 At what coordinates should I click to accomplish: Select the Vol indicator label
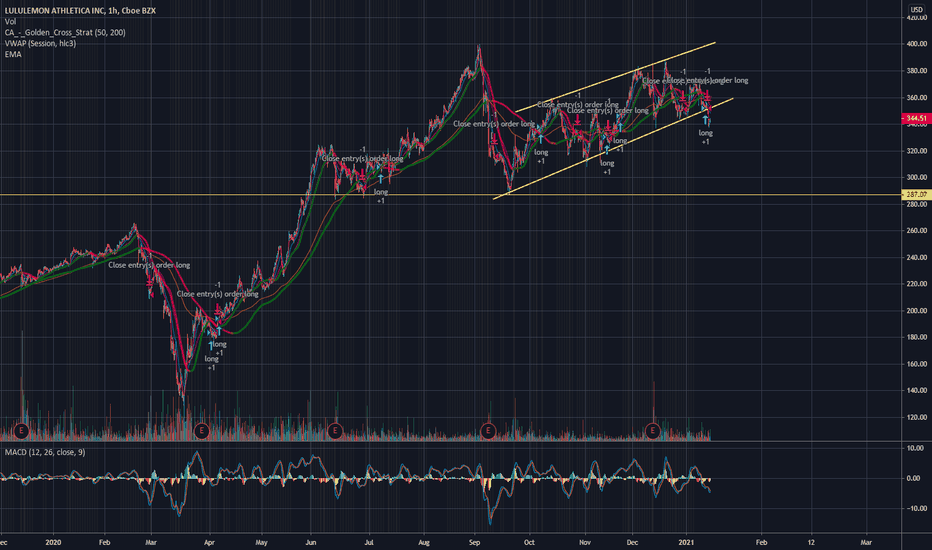point(10,21)
